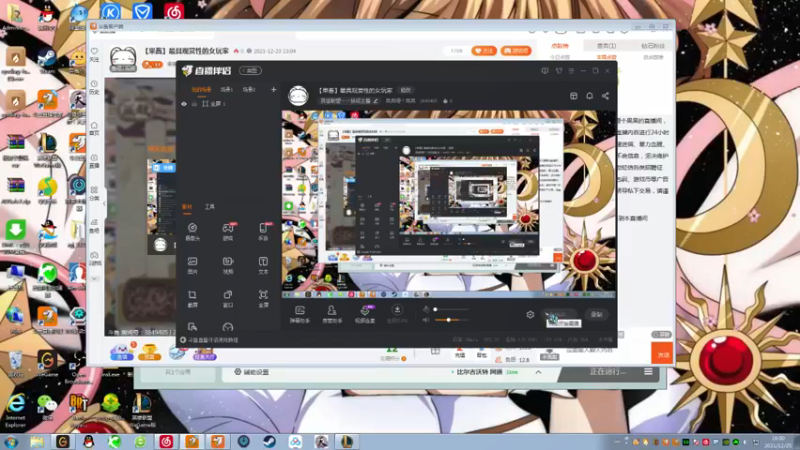This screenshot has width=800, height=450.
Task: Open the category icon in the Douyu sidebar
Action: tap(94, 193)
